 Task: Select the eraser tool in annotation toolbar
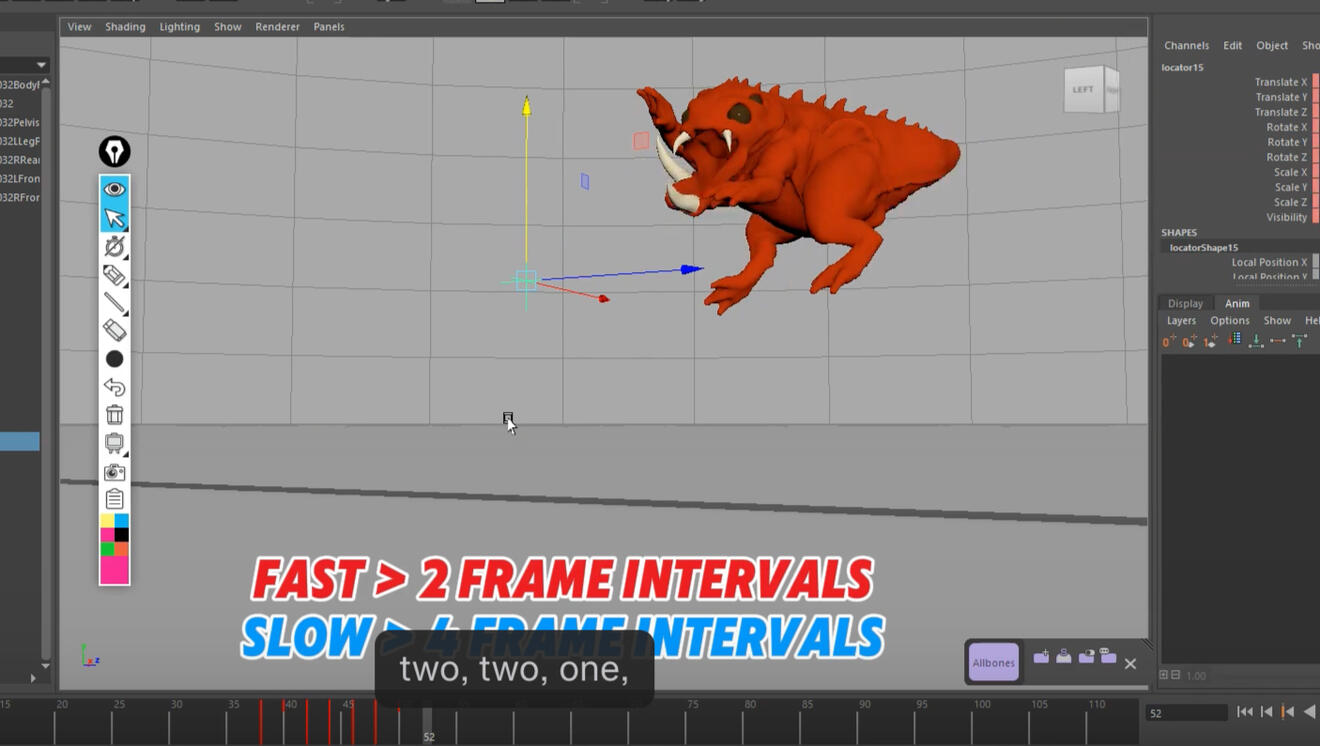coord(114,330)
